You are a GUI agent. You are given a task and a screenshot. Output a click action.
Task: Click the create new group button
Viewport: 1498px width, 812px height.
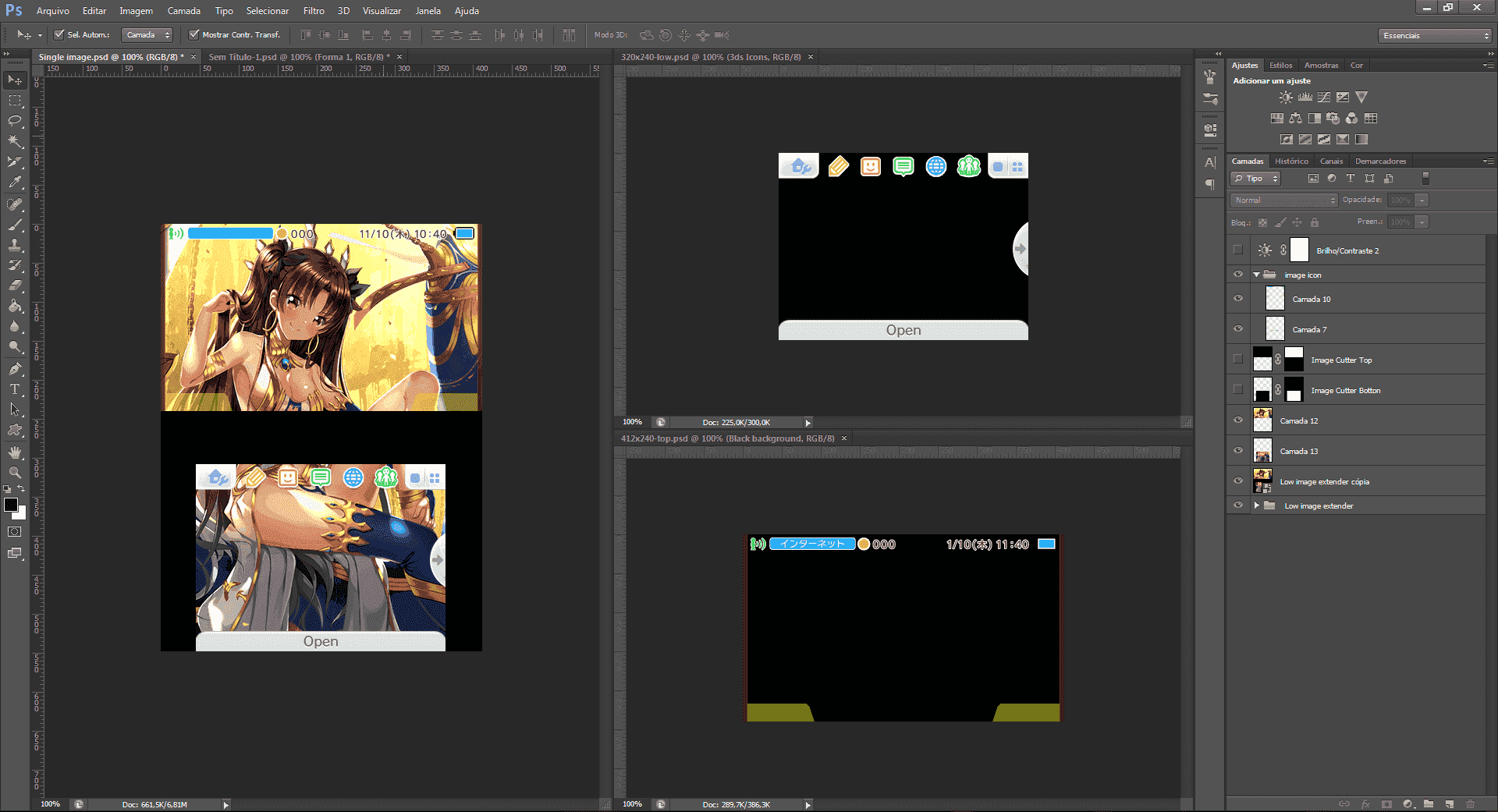pos(1428,804)
